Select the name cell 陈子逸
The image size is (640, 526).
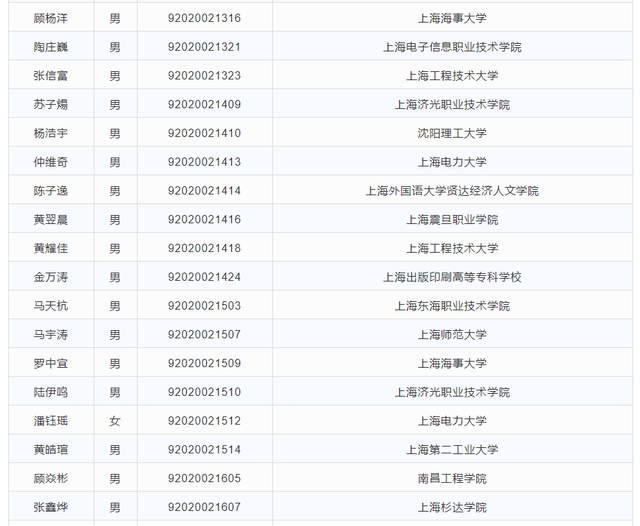tap(51, 191)
